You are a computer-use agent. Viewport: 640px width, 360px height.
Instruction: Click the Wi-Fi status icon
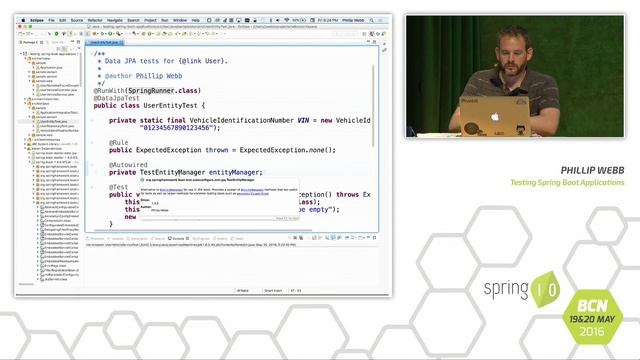pyautogui.click(x=286, y=20)
